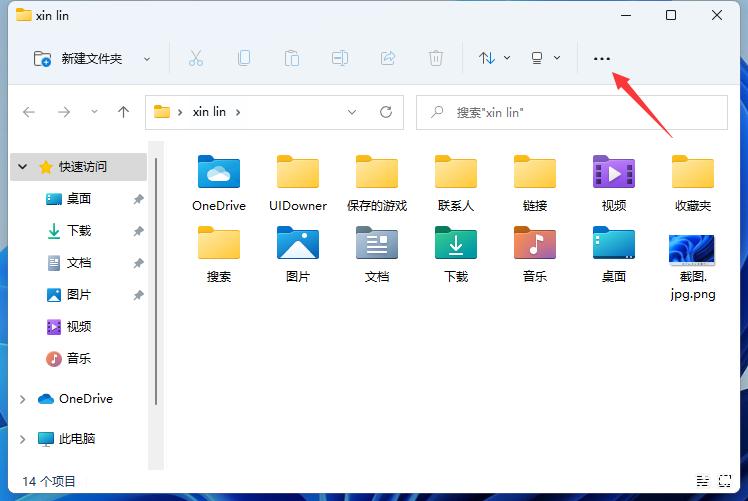This screenshot has width=748, height=501.
Task: Select the 视频 folder in file area
Action: (614, 184)
